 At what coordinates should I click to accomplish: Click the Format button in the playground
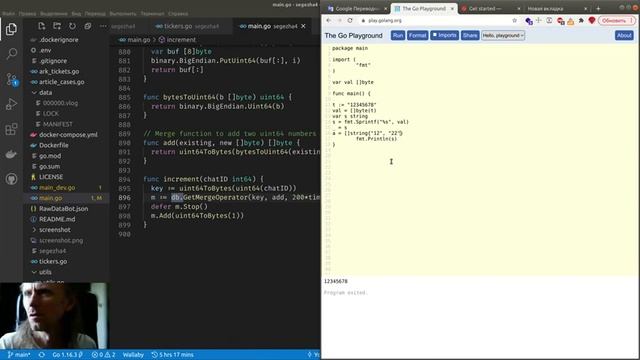click(x=418, y=36)
